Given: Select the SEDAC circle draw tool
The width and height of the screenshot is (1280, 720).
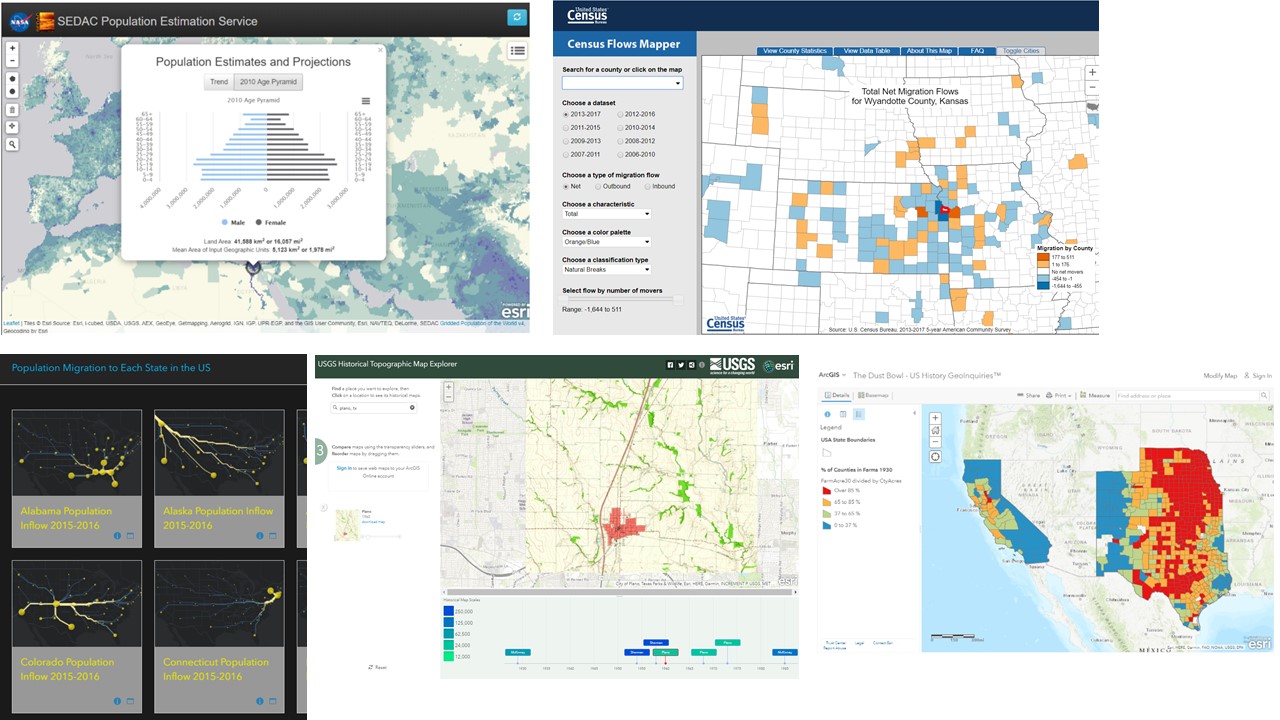Looking at the screenshot, I should (12, 91).
